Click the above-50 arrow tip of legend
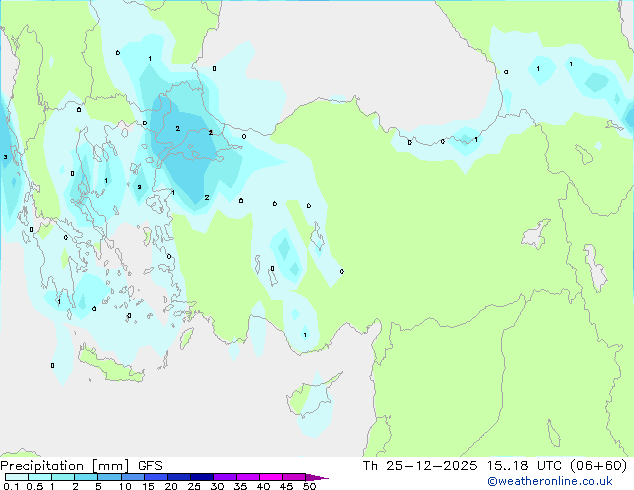Image resolution: width=634 pixels, height=490 pixels. (x=317, y=477)
